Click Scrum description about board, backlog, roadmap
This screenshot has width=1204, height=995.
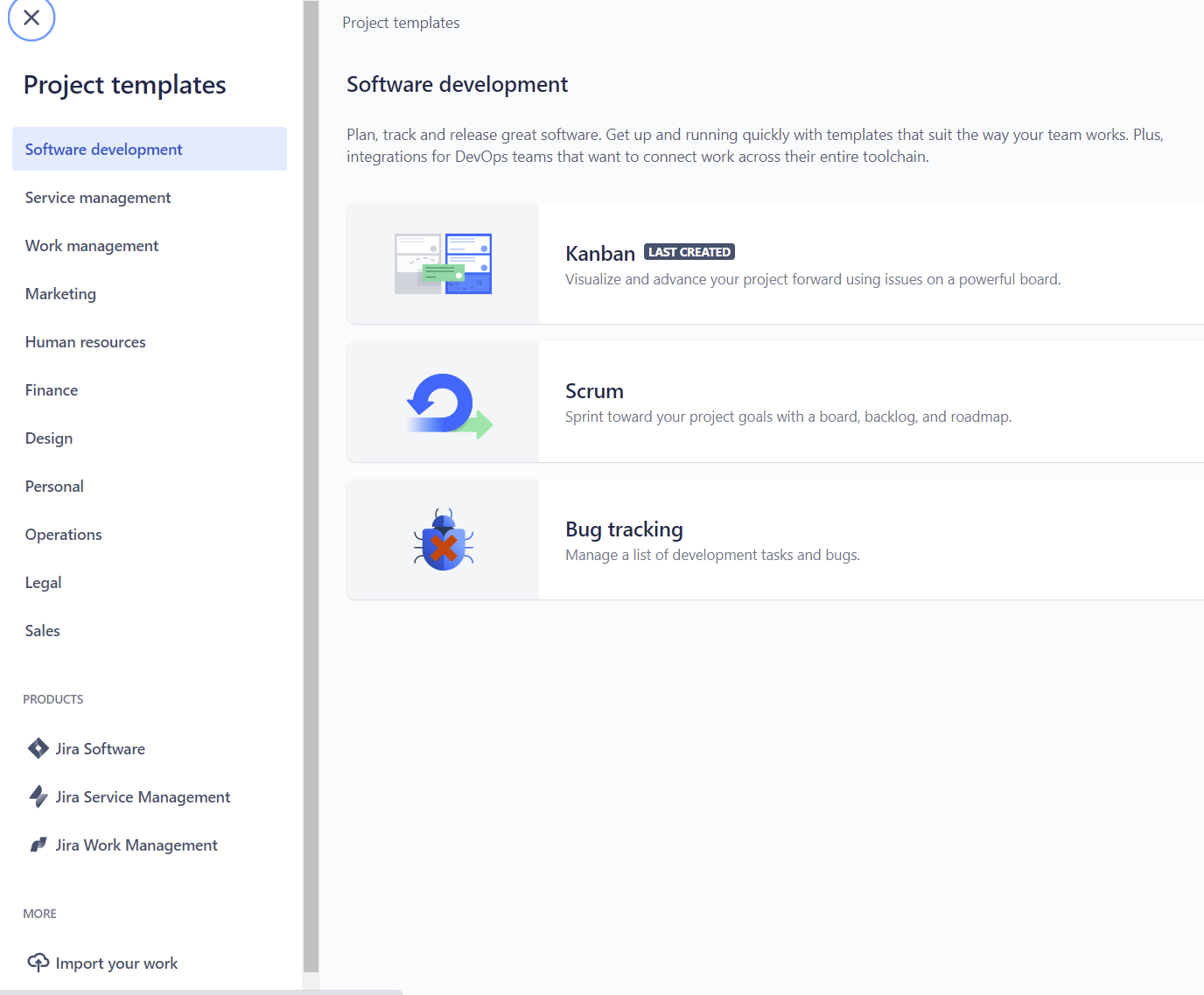coord(788,417)
